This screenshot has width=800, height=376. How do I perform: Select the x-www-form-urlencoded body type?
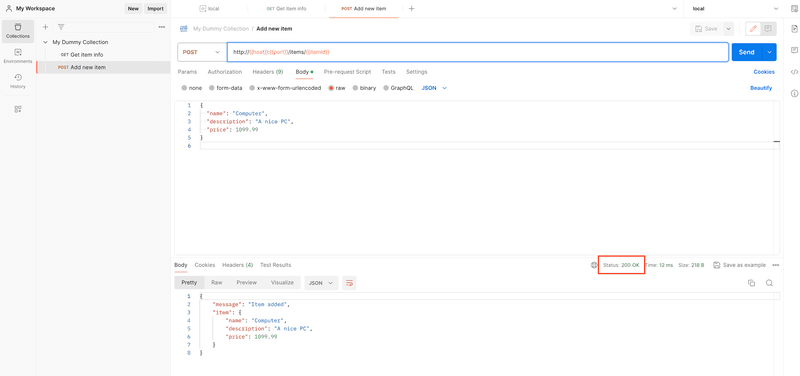tap(285, 88)
